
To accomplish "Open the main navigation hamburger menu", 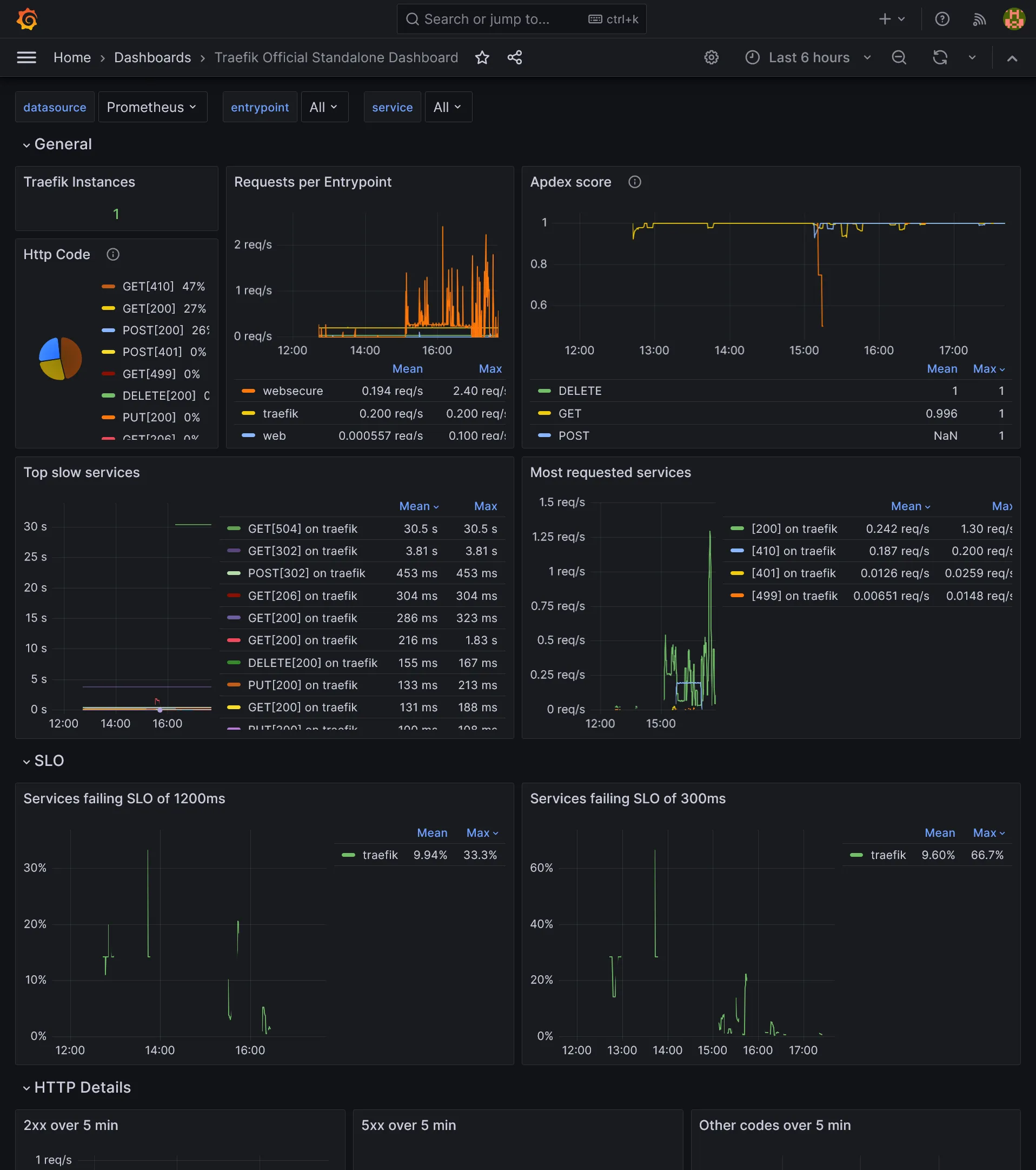I will pyautogui.click(x=26, y=57).
